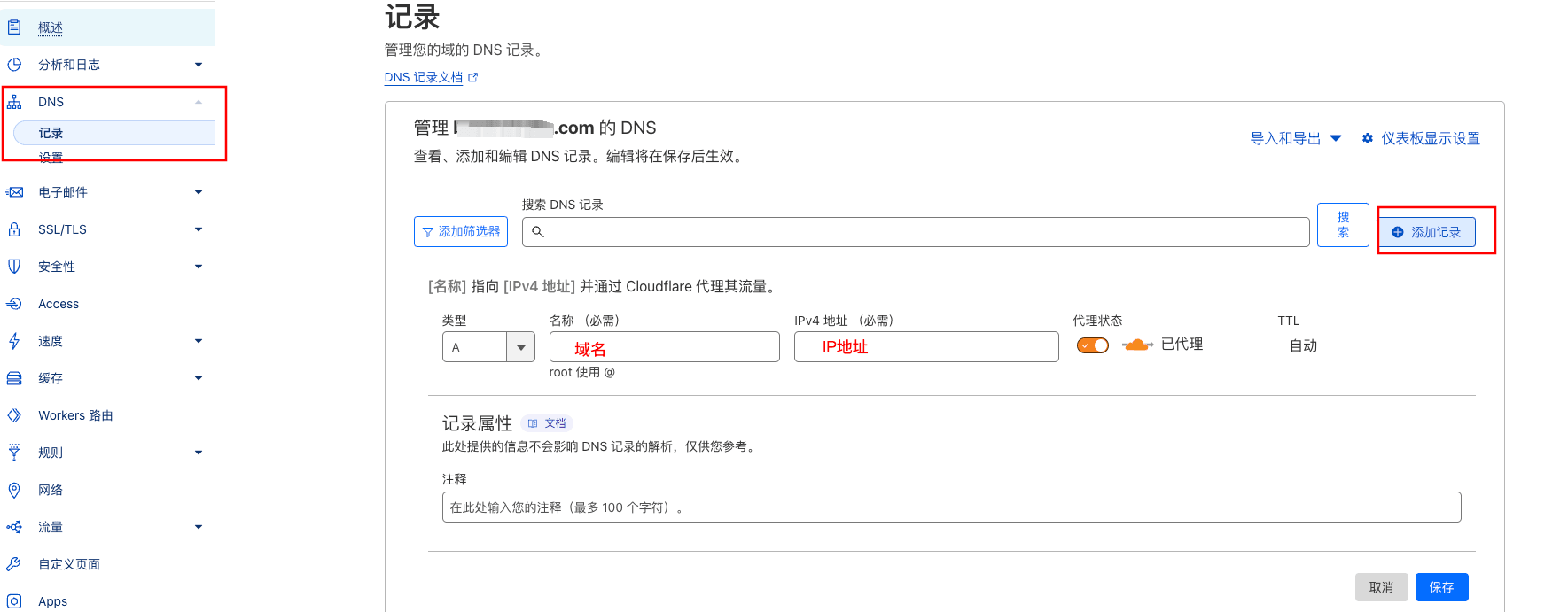Click the network location pin icon
The width and height of the screenshot is (1568, 612).
pyautogui.click(x=14, y=490)
